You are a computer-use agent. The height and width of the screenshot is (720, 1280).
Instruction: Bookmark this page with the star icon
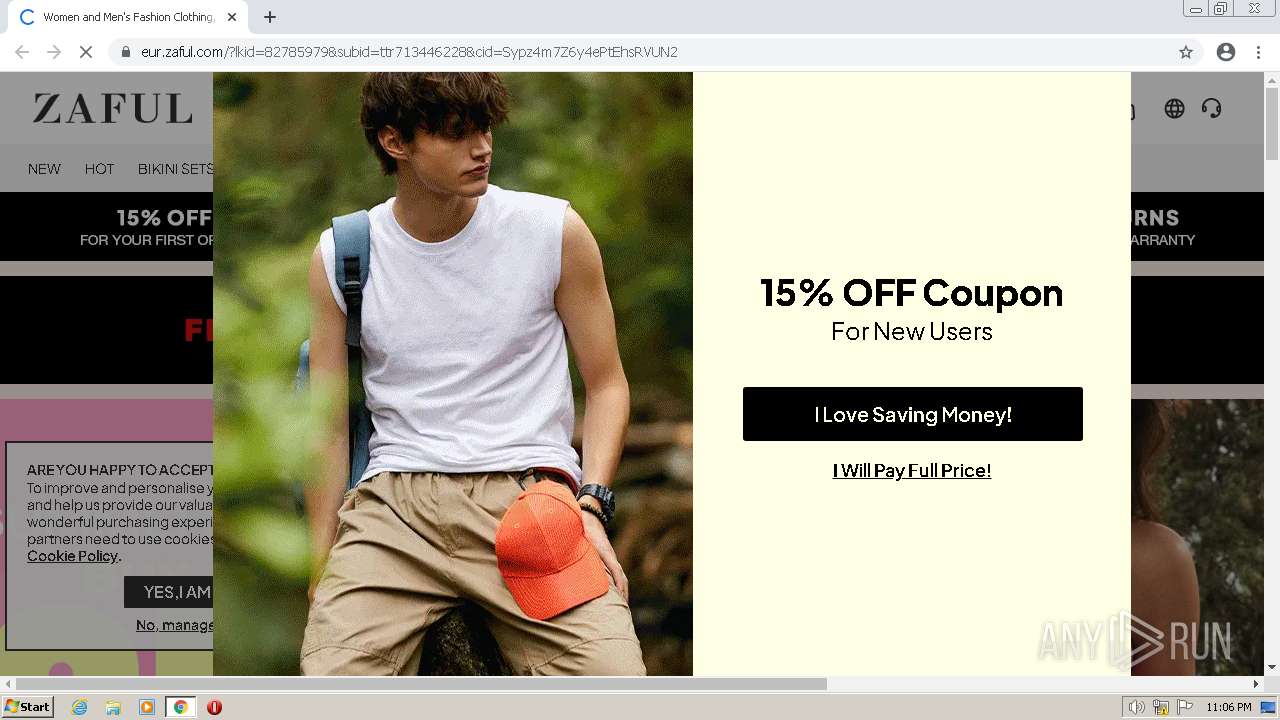(x=1186, y=52)
